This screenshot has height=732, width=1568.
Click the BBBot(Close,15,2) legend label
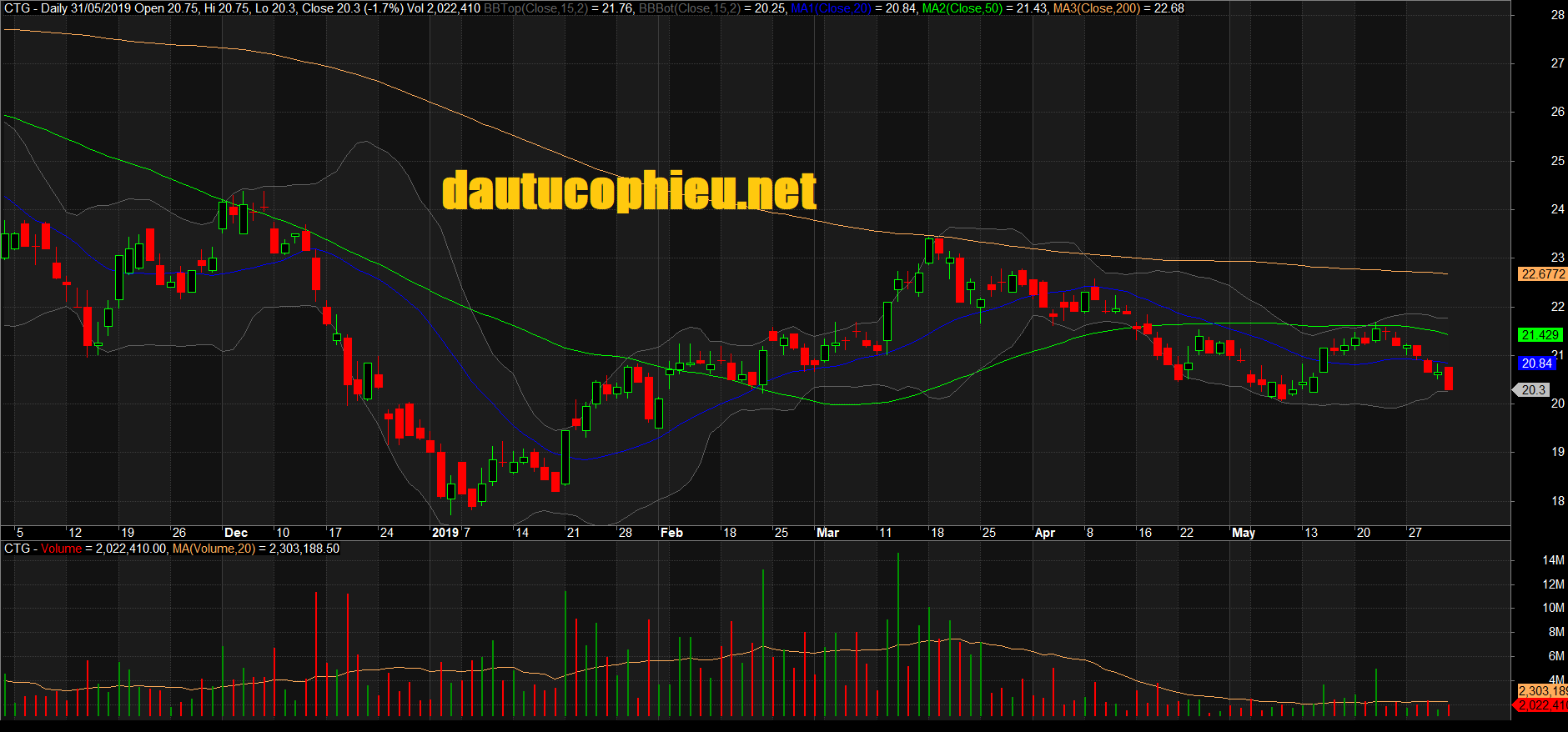click(689, 8)
